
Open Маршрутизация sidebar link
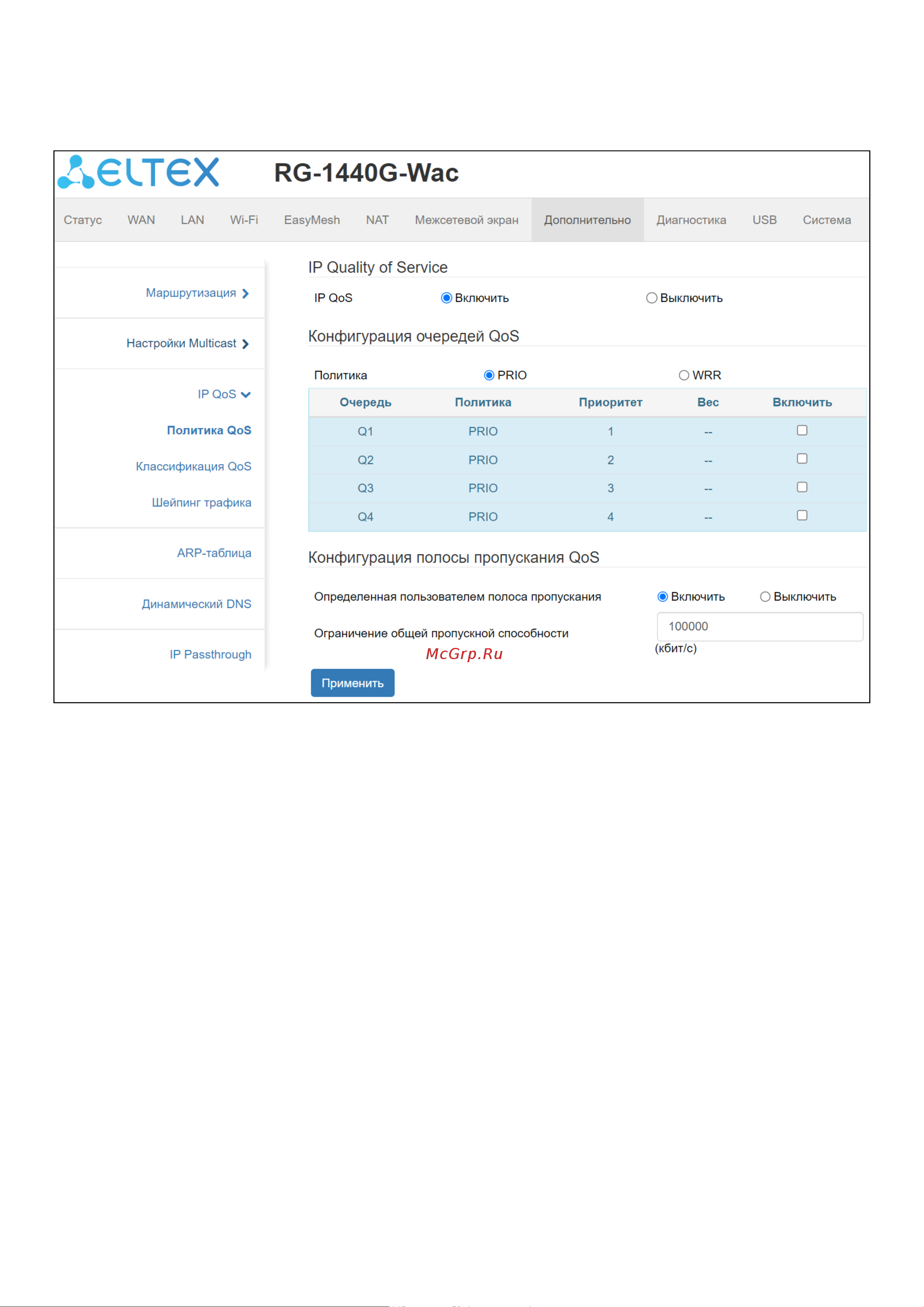point(191,293)
